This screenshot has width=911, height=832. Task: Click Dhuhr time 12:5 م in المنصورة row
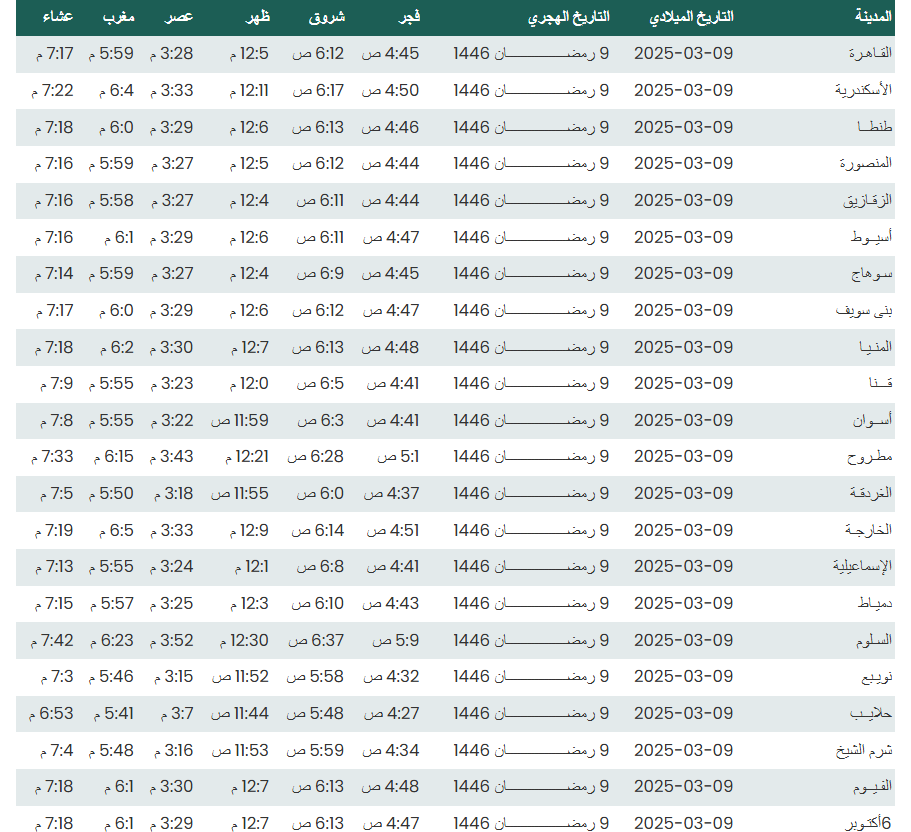click(249, 163)
